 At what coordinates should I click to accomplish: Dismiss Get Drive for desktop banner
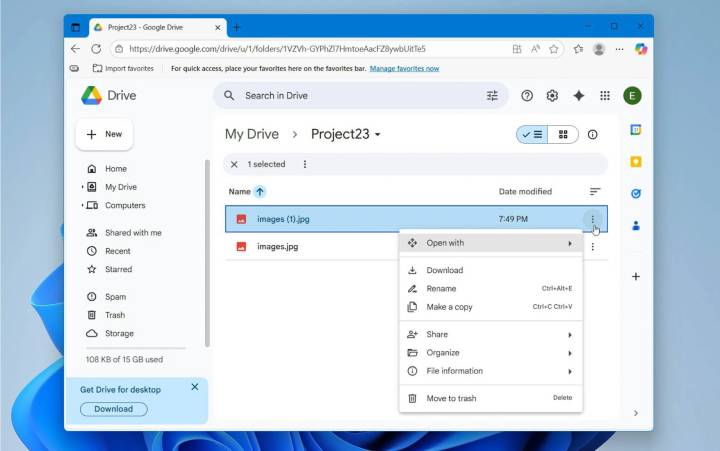(195, 387)
